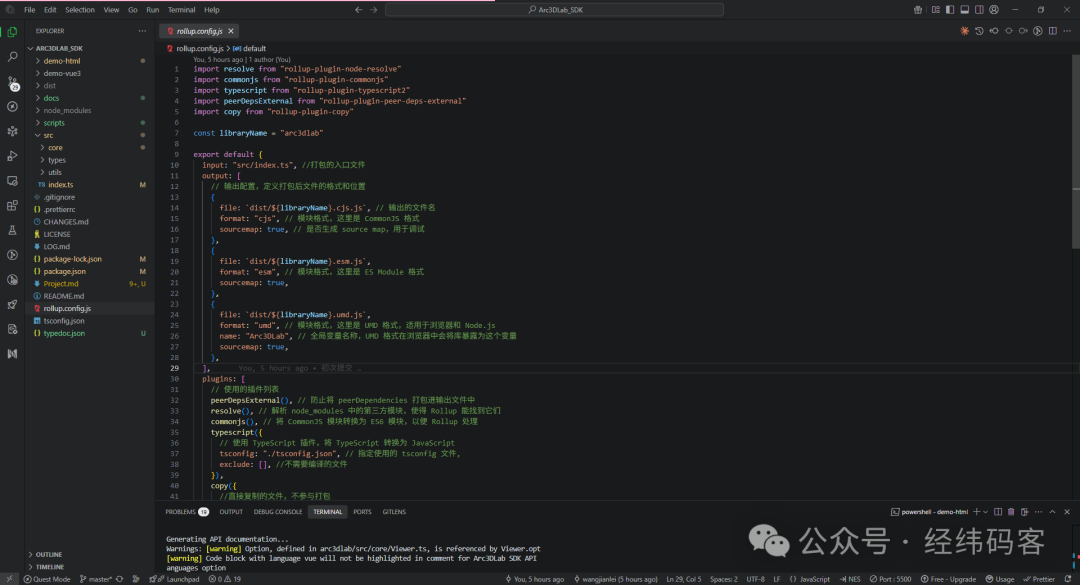Image resolution: width=1080 pixels, height=585 pixels.
Task: Click Free - Upgrade in status bar
Action: pyautogui.click(x=948, y=579)
